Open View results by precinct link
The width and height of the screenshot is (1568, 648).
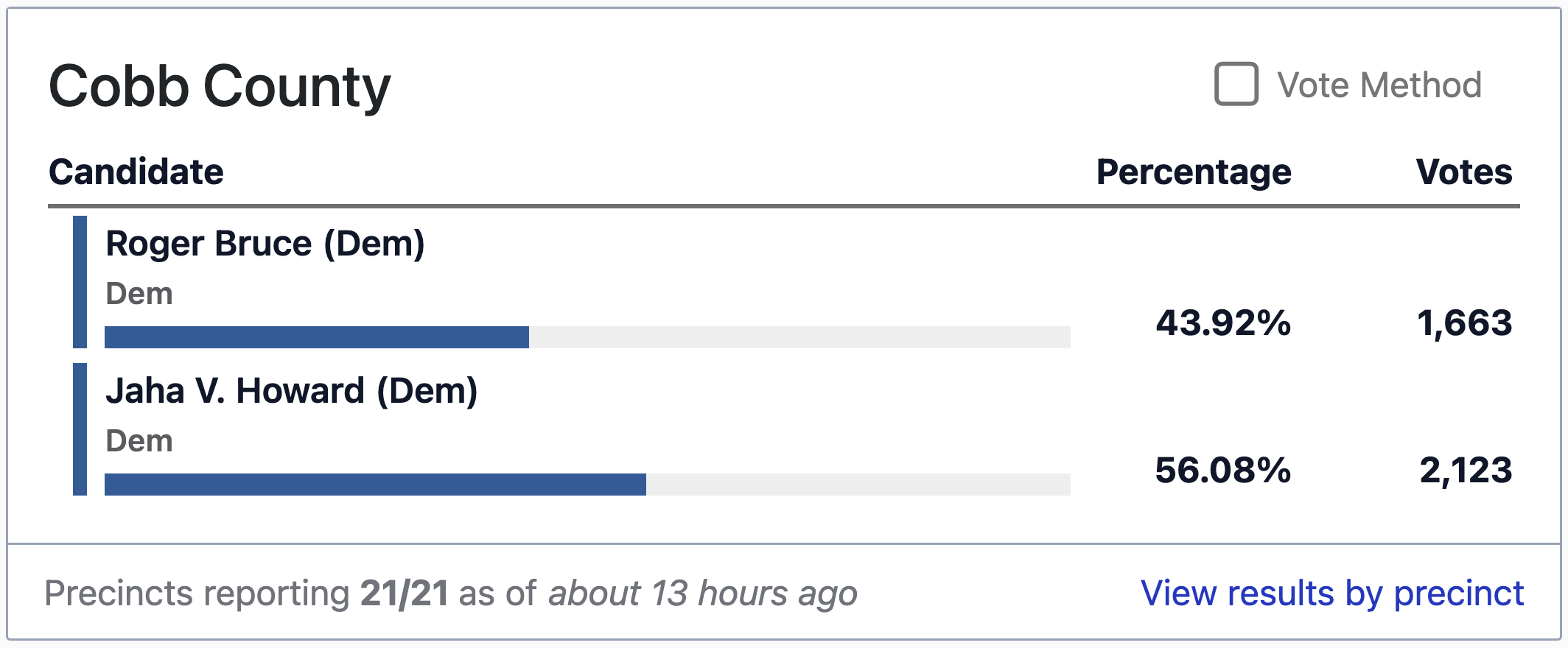tap(1332, 594)
